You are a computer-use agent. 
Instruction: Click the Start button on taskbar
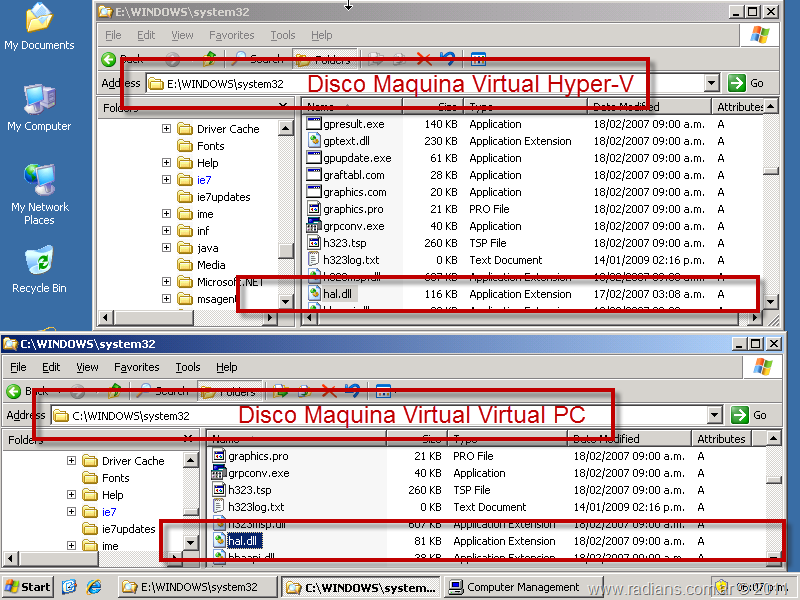coord(28,587)
